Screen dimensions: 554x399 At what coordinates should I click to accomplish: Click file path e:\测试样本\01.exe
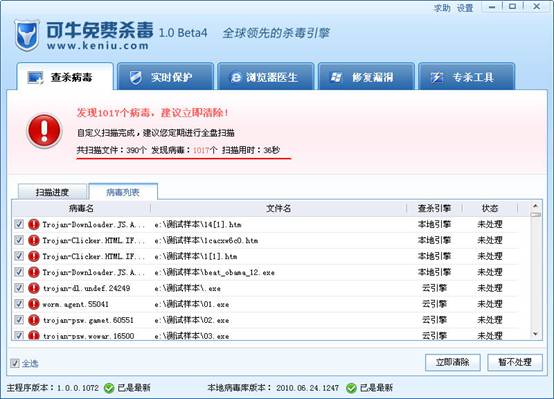click(x=191, y=304)
